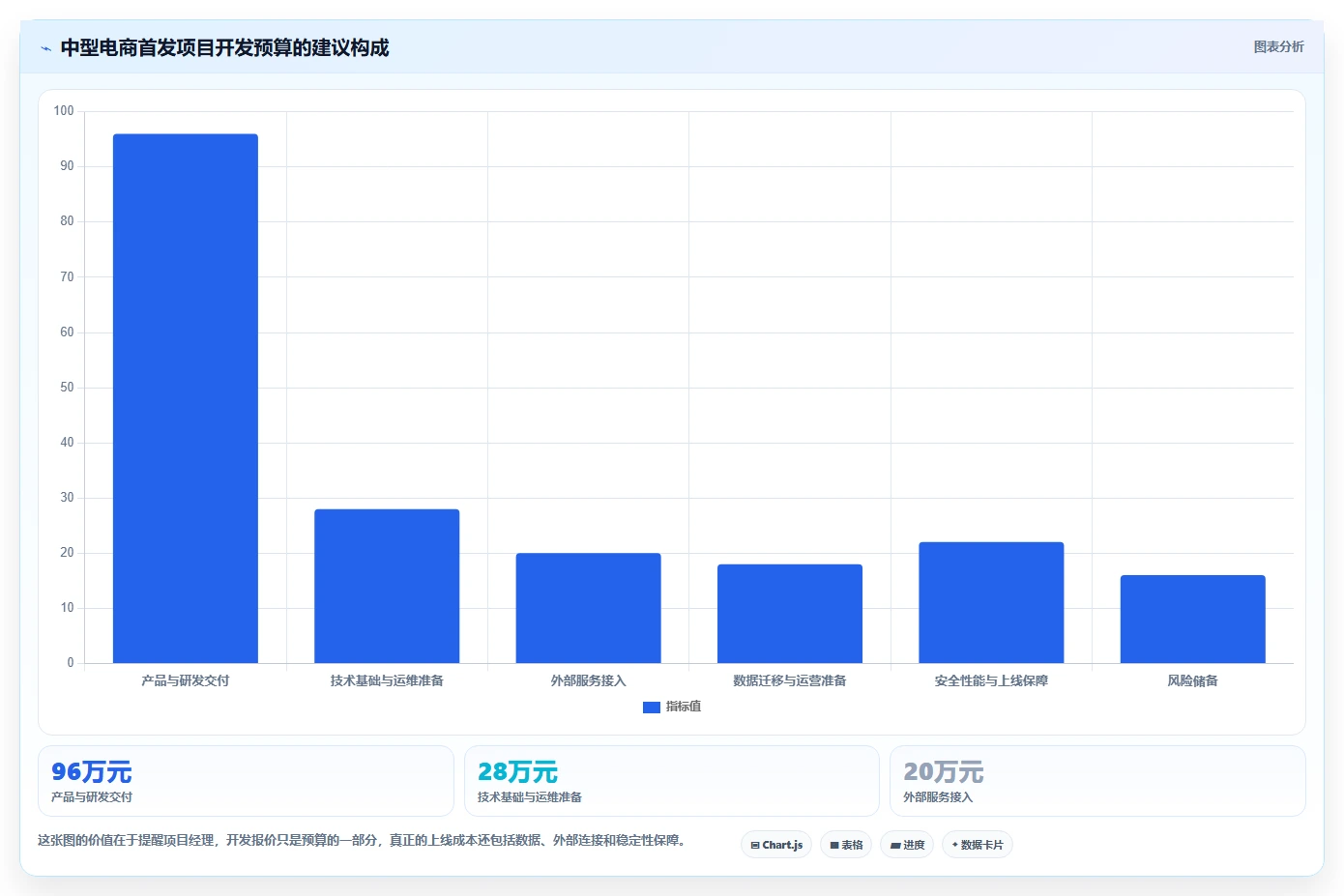Click the 产品与研发交付 x-axis label
Screen dimensions: 1344x896
pyautogui.click(x=186, y=680)
